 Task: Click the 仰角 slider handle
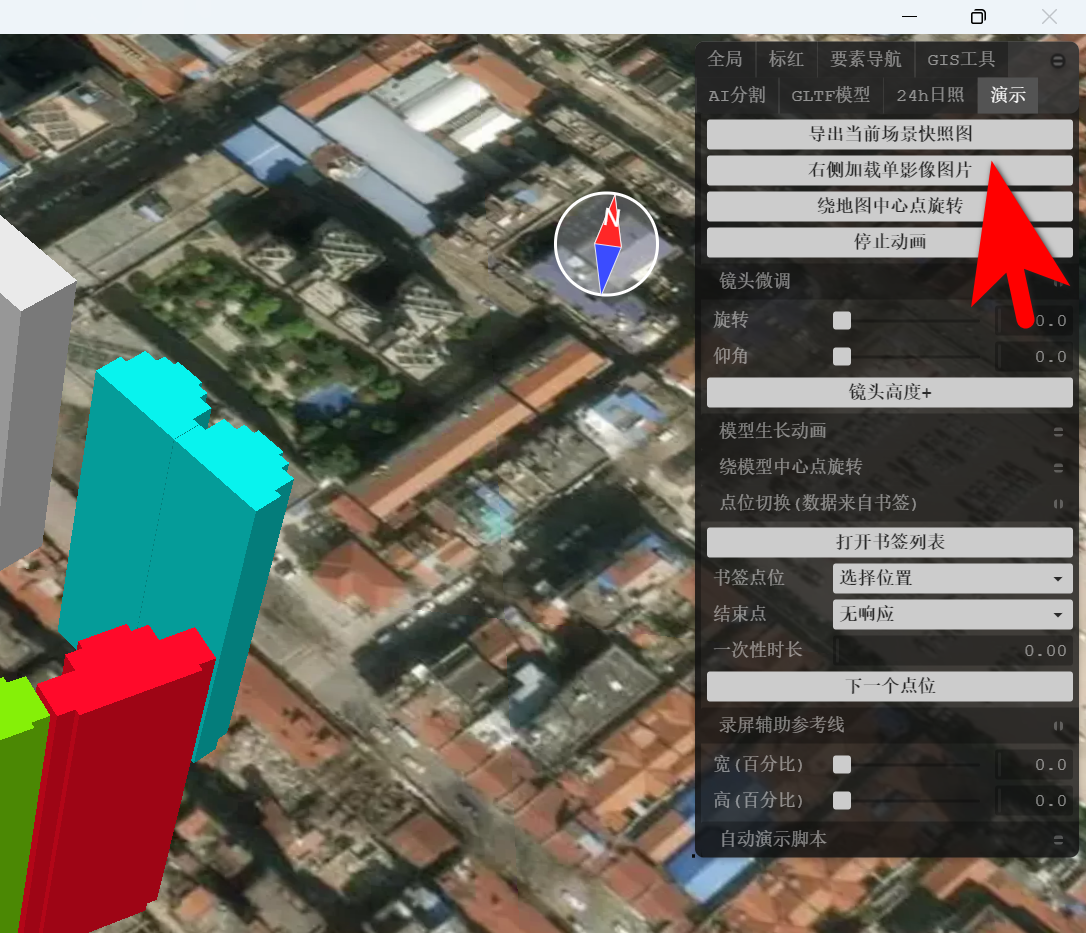pyautogui.click(x=842, y=357)
